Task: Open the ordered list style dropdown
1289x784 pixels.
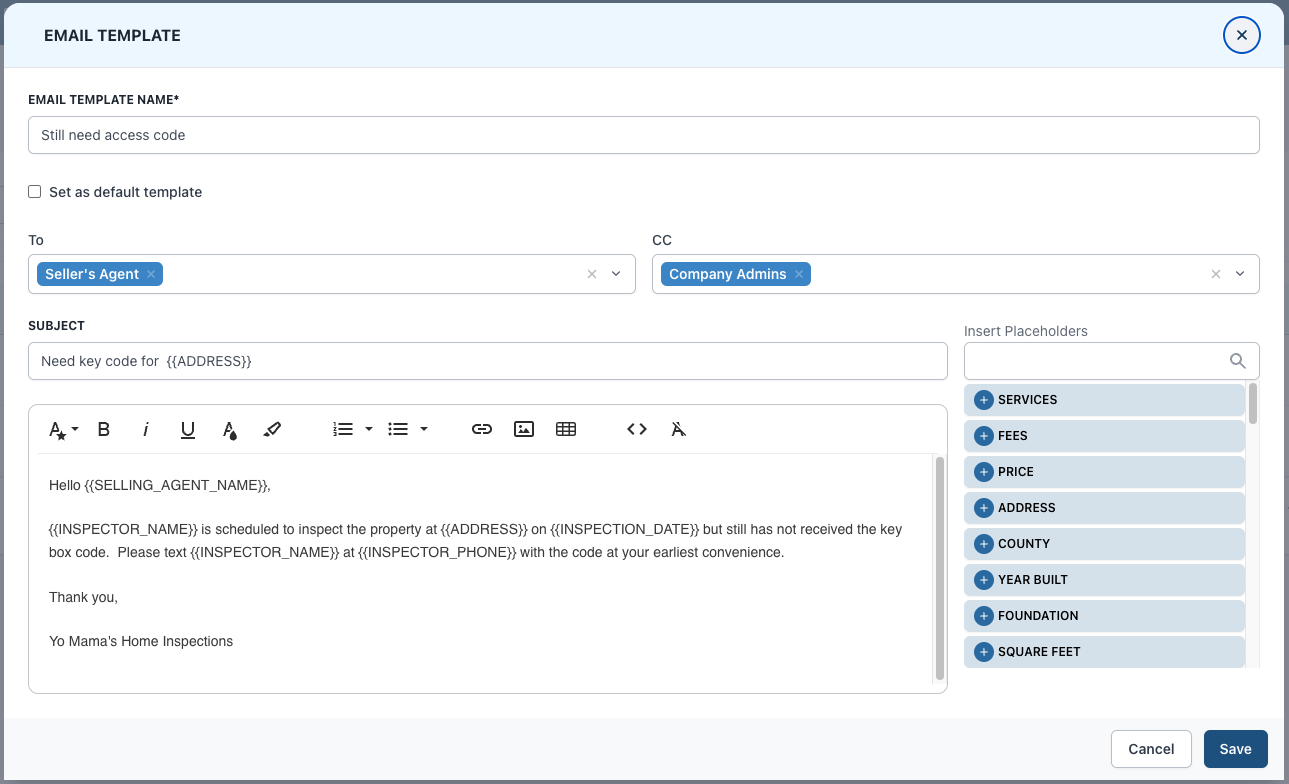Action: coord(367,428)
